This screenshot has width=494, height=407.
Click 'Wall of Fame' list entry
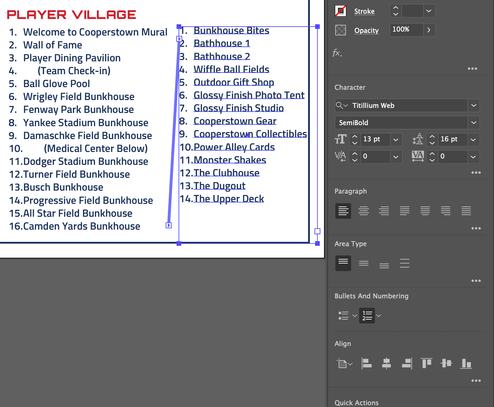coord(52,45)
